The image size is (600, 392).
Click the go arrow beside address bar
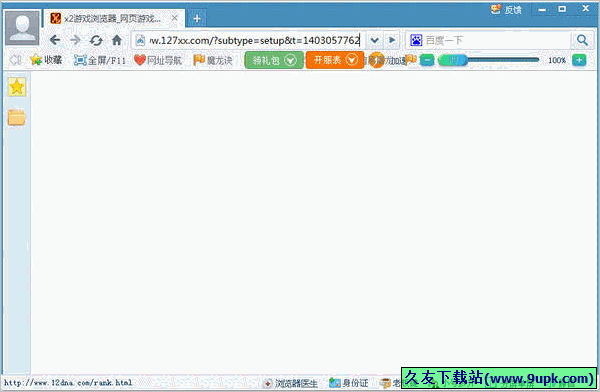(x=391, y=40)
